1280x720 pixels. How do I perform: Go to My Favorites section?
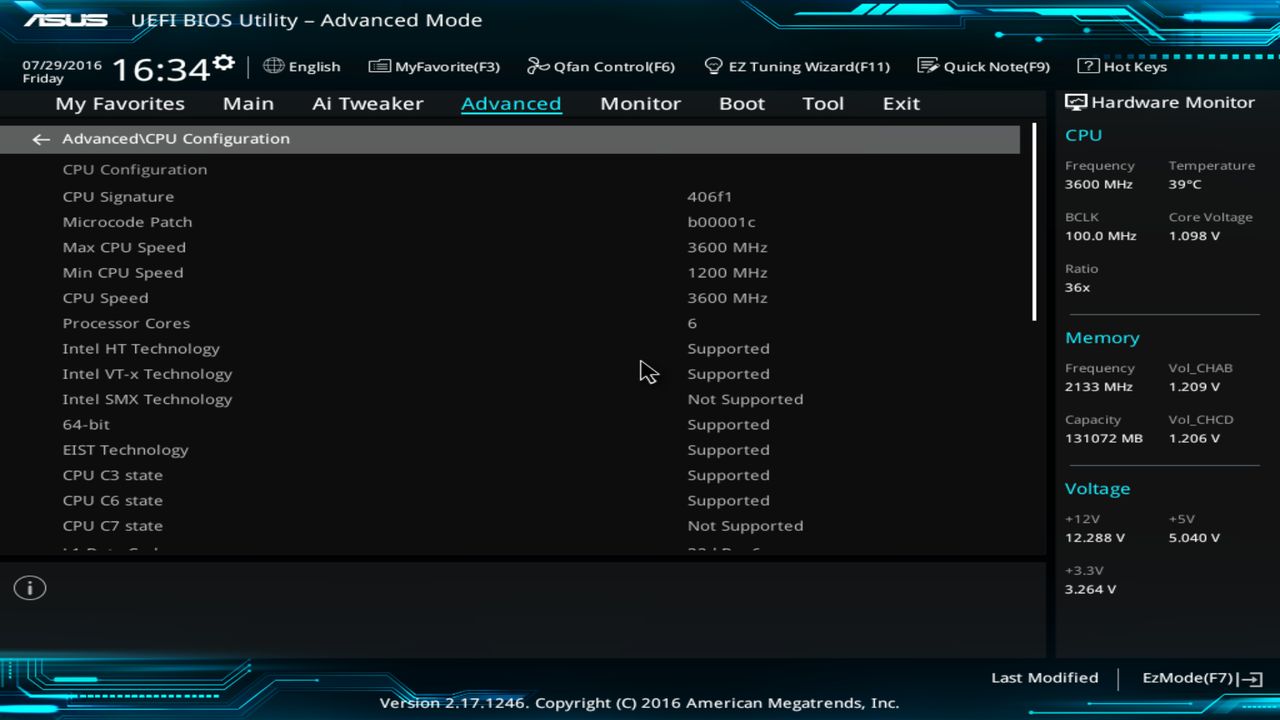coord(119,103)
